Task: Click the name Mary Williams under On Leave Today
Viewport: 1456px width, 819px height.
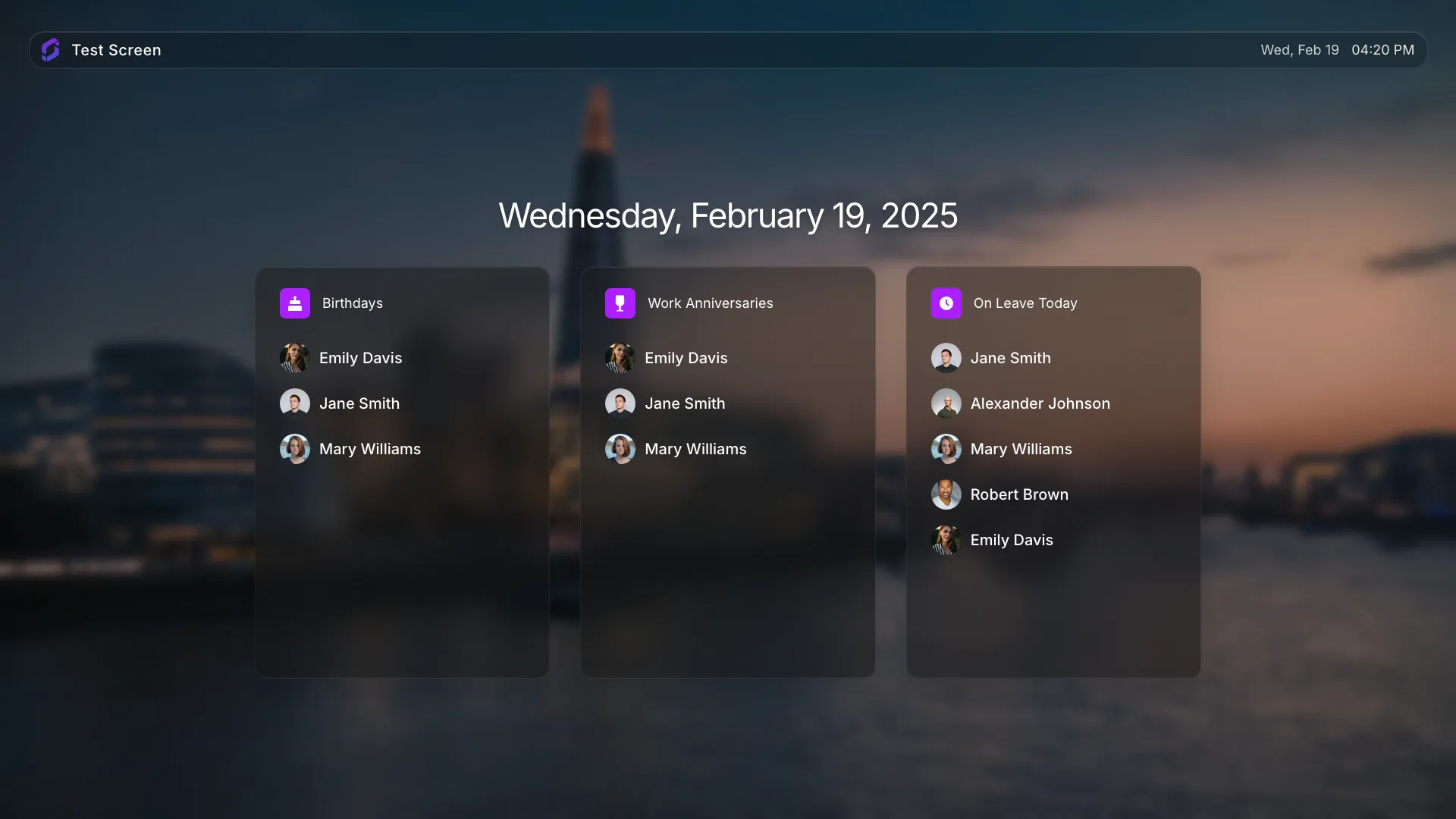Action: click(x=1021, y=449)
